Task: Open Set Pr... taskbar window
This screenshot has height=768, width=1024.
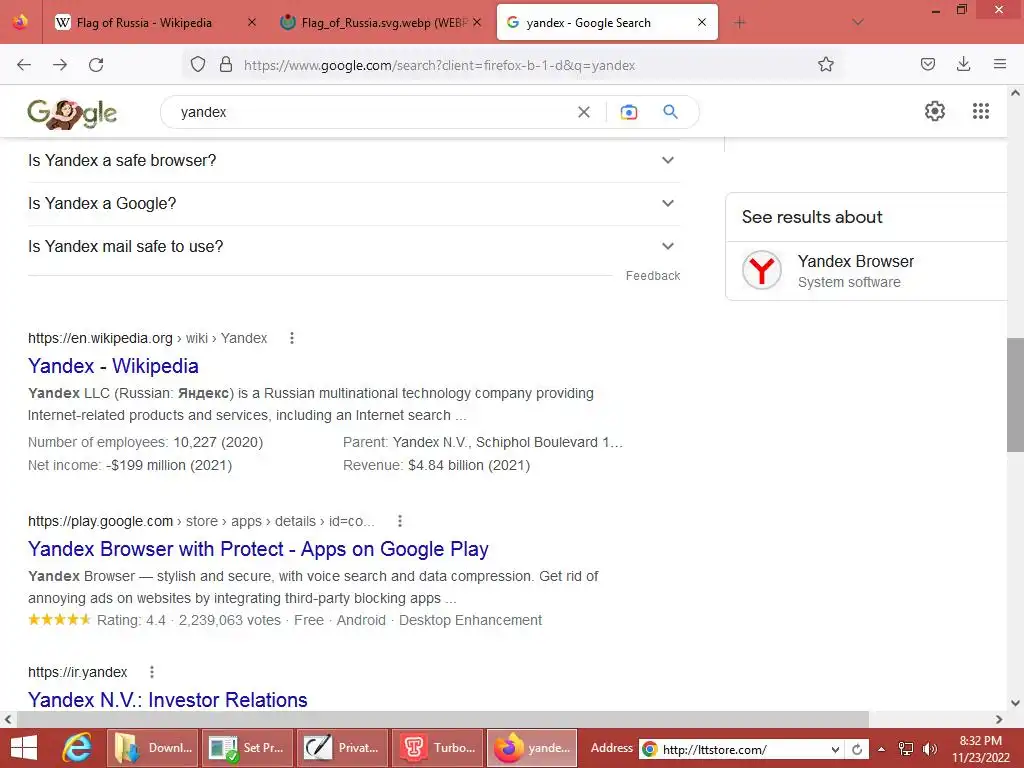Action: 248,748
